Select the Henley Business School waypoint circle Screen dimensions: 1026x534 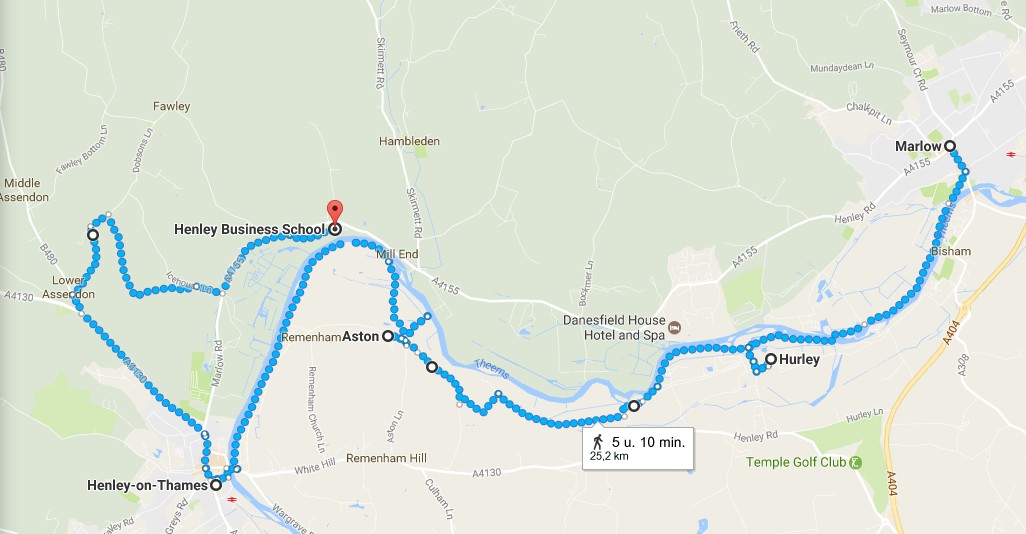[334, 229]
